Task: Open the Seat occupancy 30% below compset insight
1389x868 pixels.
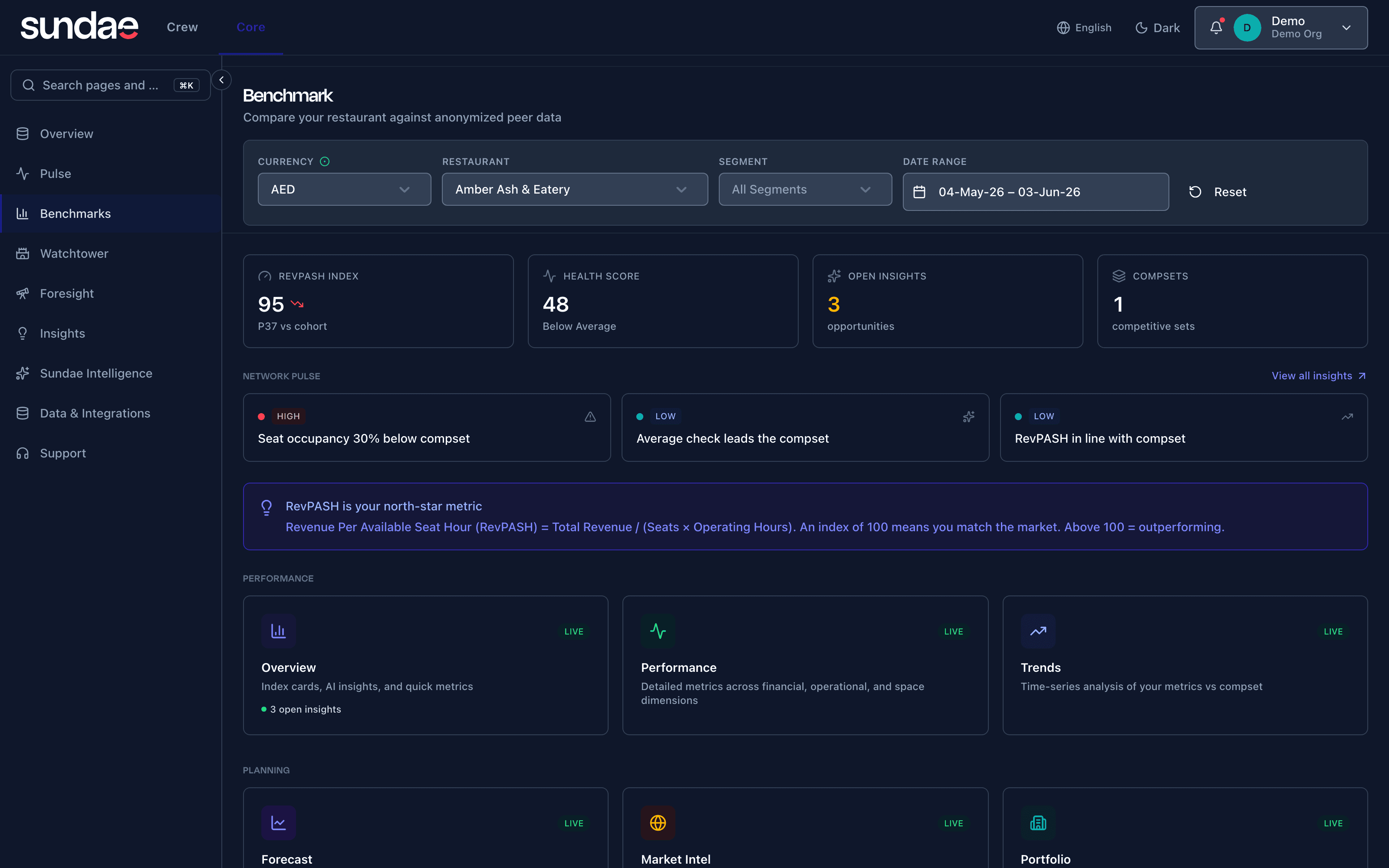Action: 426,427
